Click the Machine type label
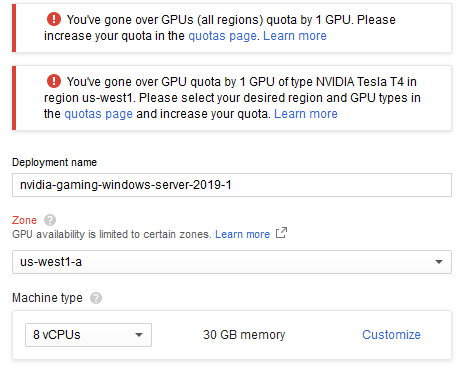The height and width of the screenshot is (371, 462). tap(47, 298)
